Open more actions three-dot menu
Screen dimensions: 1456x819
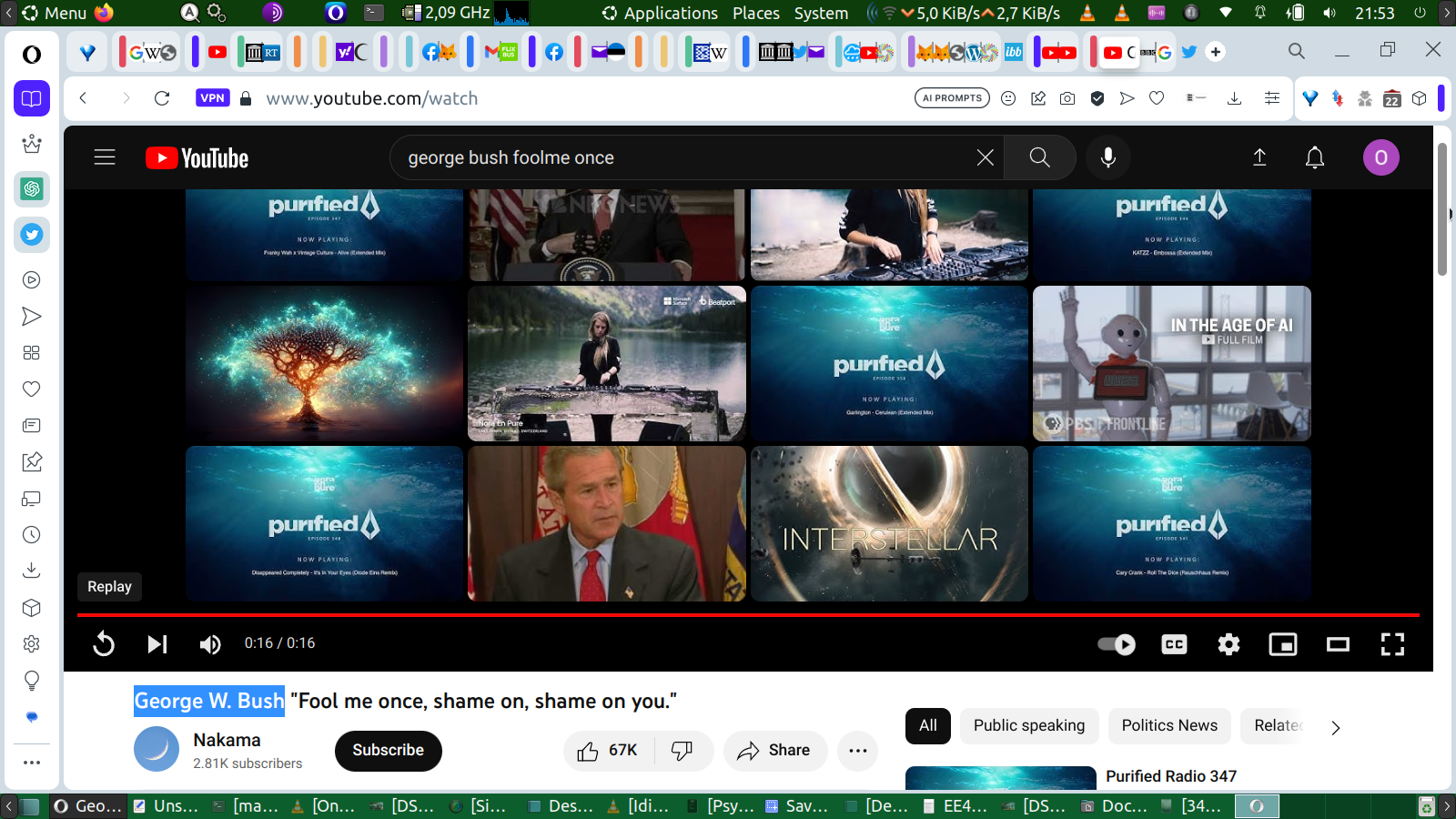(x=857, y=751)
